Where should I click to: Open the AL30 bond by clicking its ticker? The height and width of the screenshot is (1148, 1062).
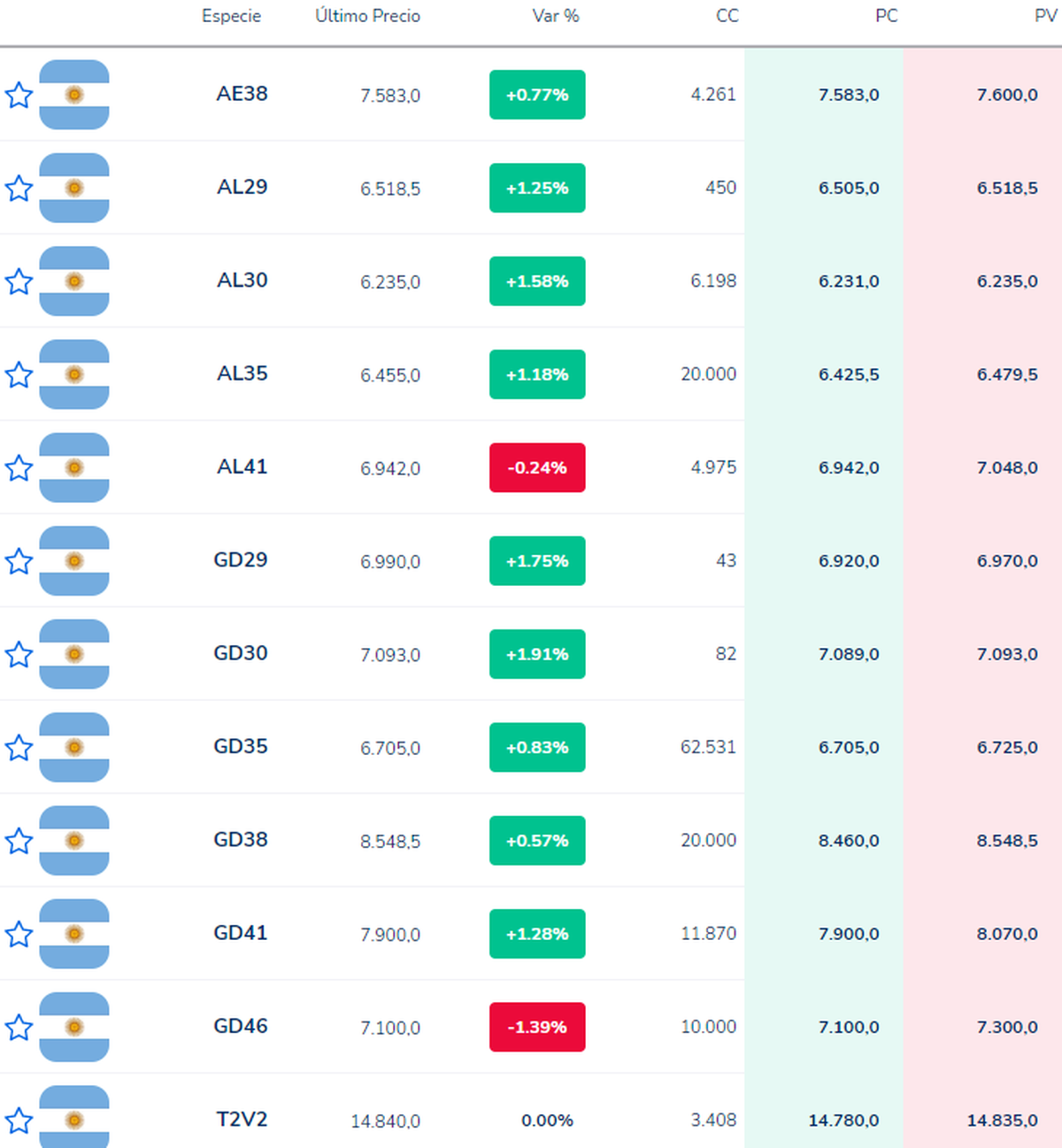pos(242,281)
